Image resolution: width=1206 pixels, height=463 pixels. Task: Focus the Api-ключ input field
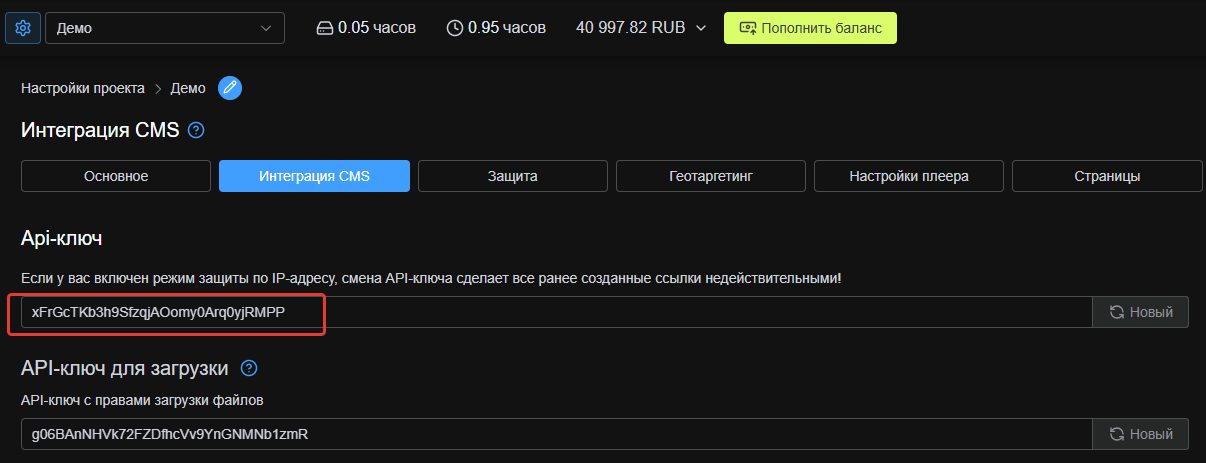(556, 312)
